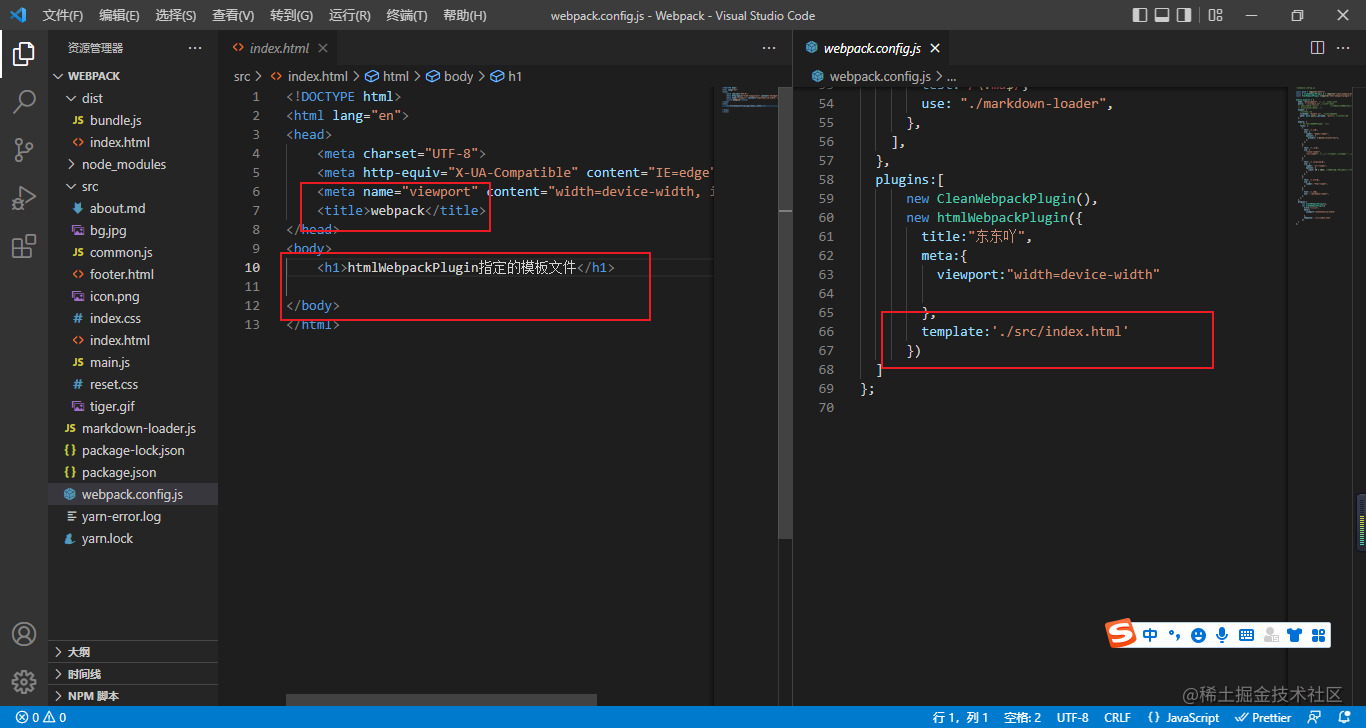Toggle secondary sidebar layout icon
Image resolution: width=1366 pixels, height=728 pixels.
tap(1184, 15)
